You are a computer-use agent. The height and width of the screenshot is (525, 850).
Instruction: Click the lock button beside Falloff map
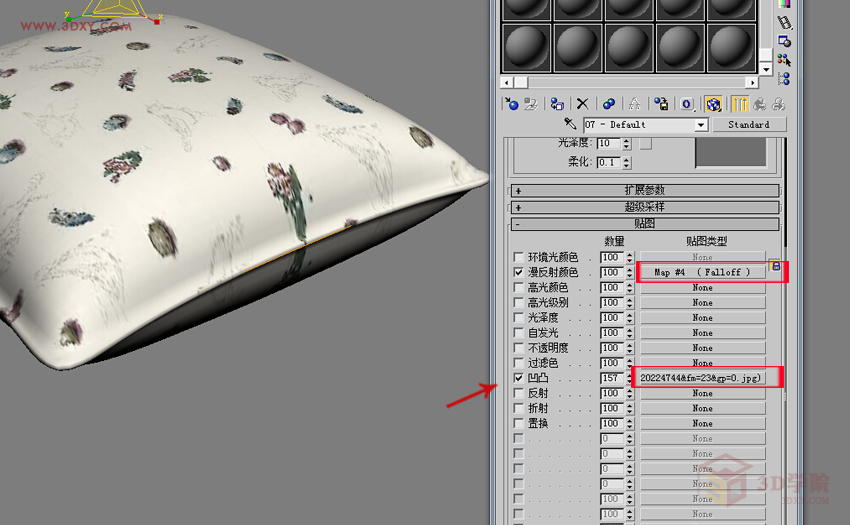(775, 266)
